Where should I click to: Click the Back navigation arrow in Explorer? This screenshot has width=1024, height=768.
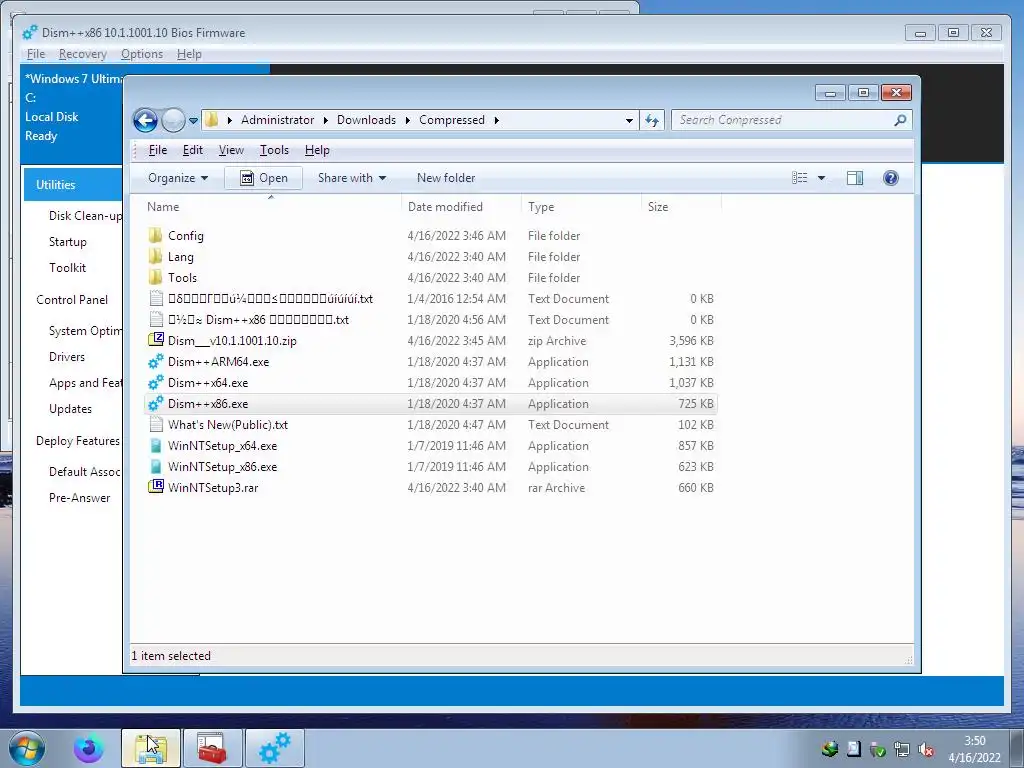pyautogui.click(x=145, y=120)
